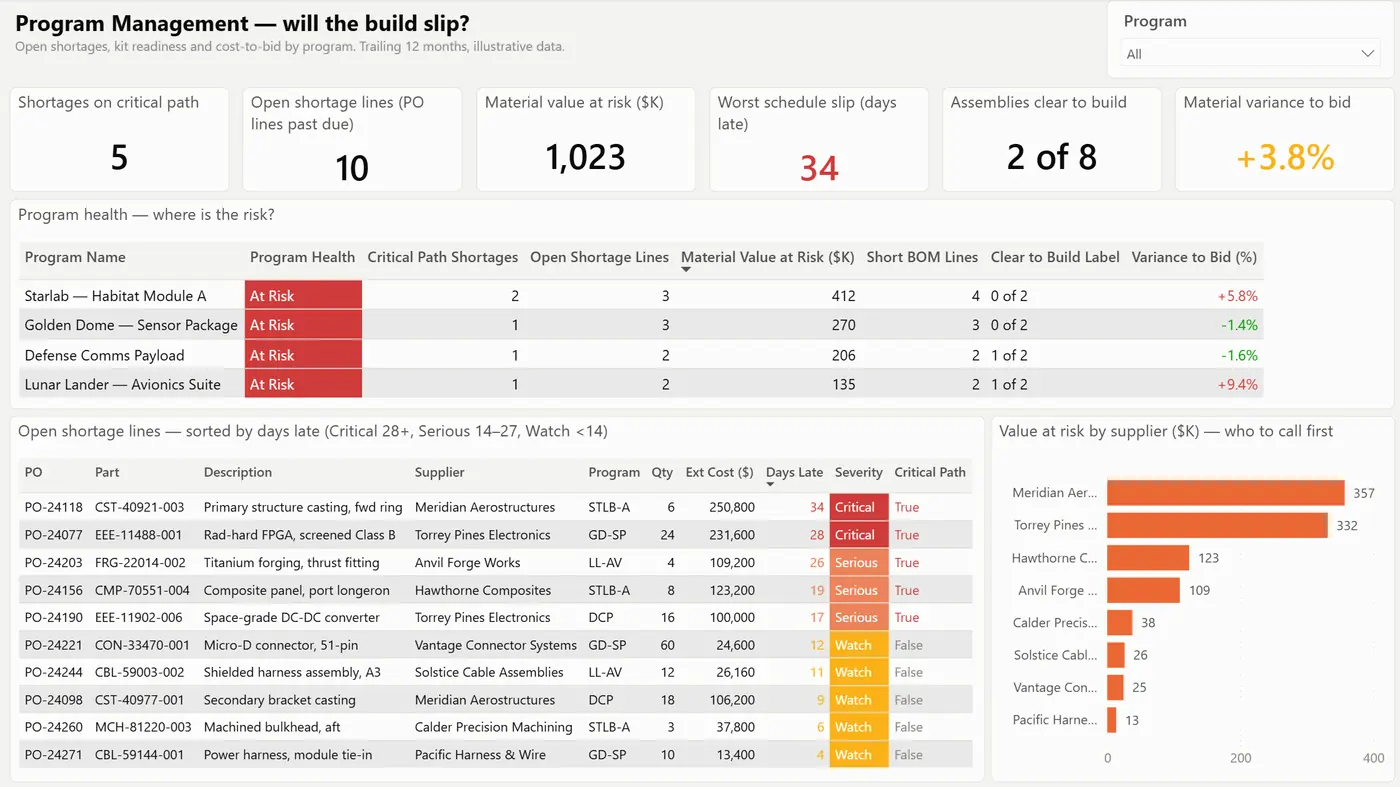Click Vantage Connector Systems supplier cell
The image size is (1400, 787).
496,645
